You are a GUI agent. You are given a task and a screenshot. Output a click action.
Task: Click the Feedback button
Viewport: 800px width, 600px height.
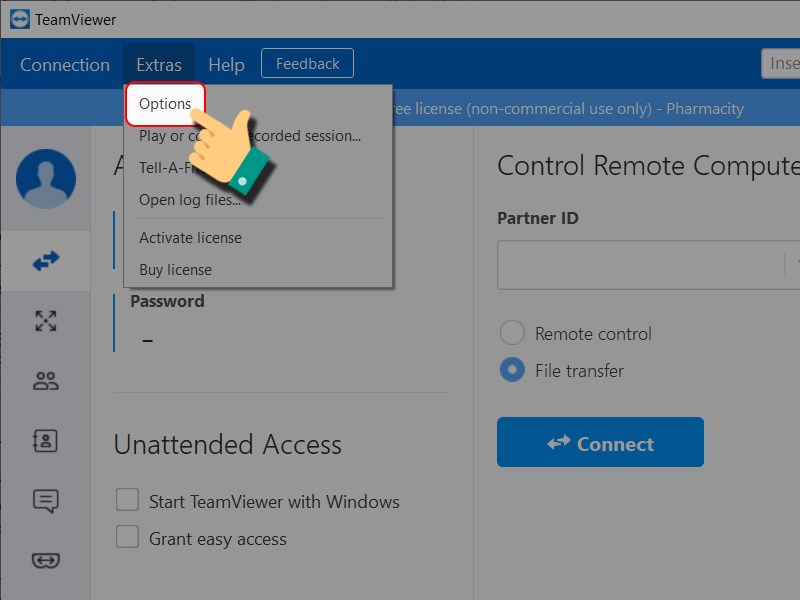coord(307,64)
